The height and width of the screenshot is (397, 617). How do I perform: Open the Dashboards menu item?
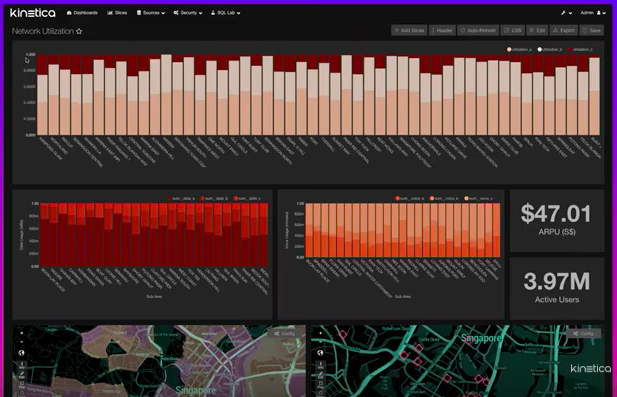click(x=82, y=13)
